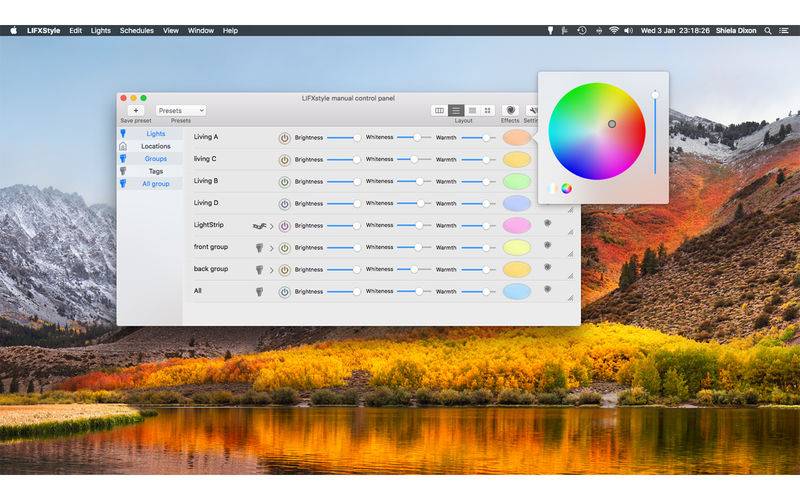The image size is (800, 500).
Task: Select the compact rows layout icon
Action: 472,110
